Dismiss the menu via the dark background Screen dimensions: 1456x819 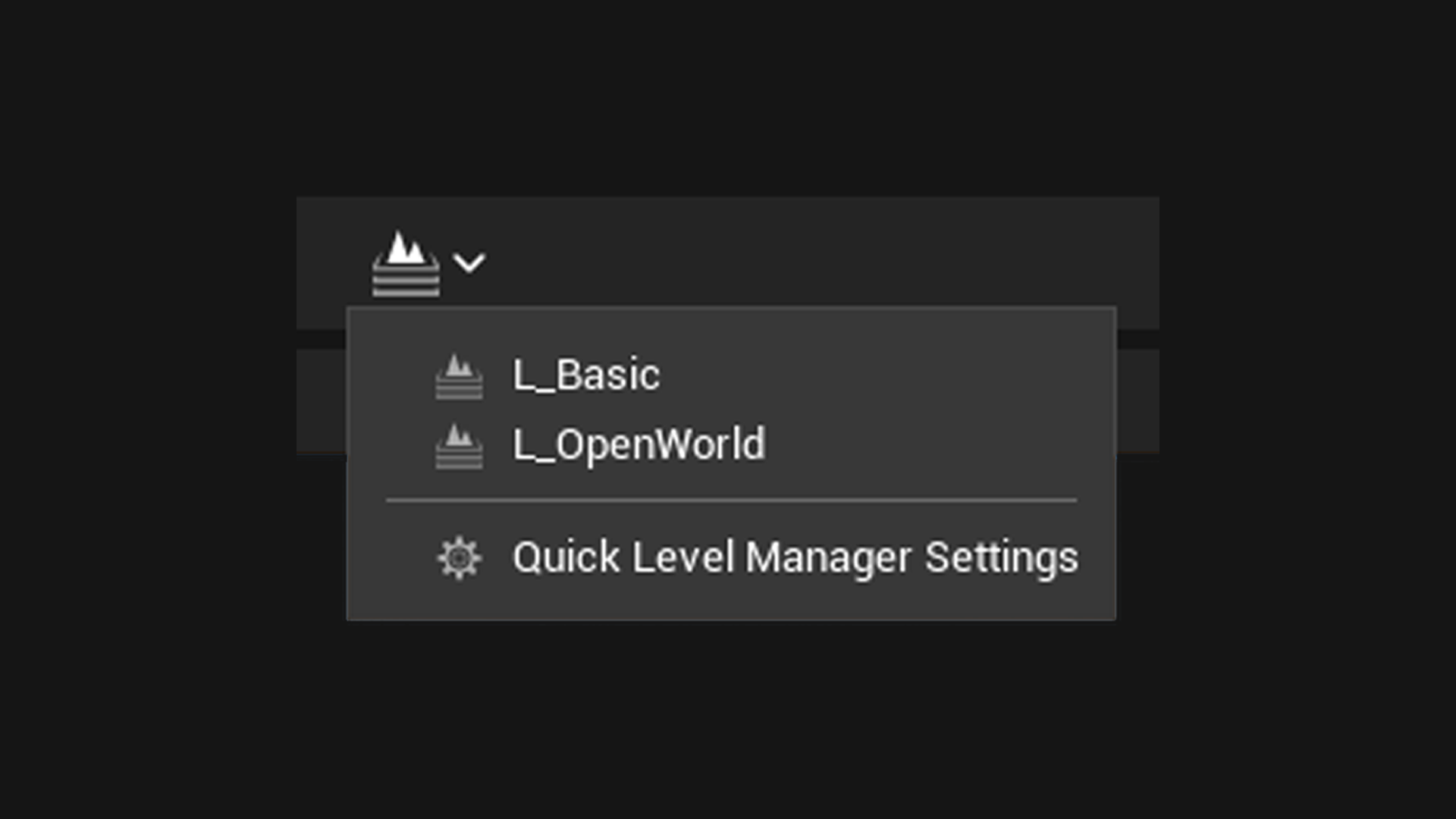(x=728, y=720)
